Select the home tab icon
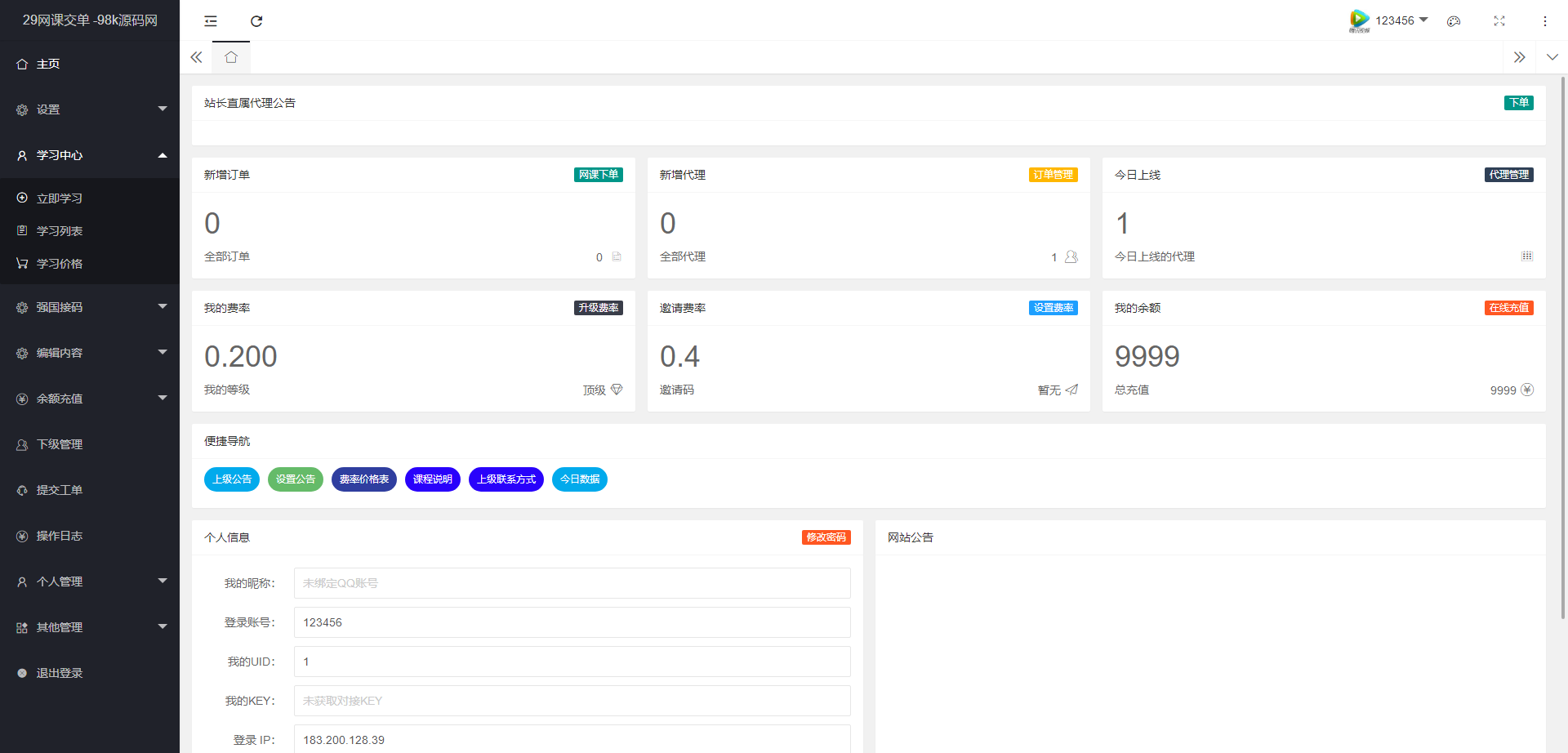This screenshot has width=1568, height=753. (231, 57)
